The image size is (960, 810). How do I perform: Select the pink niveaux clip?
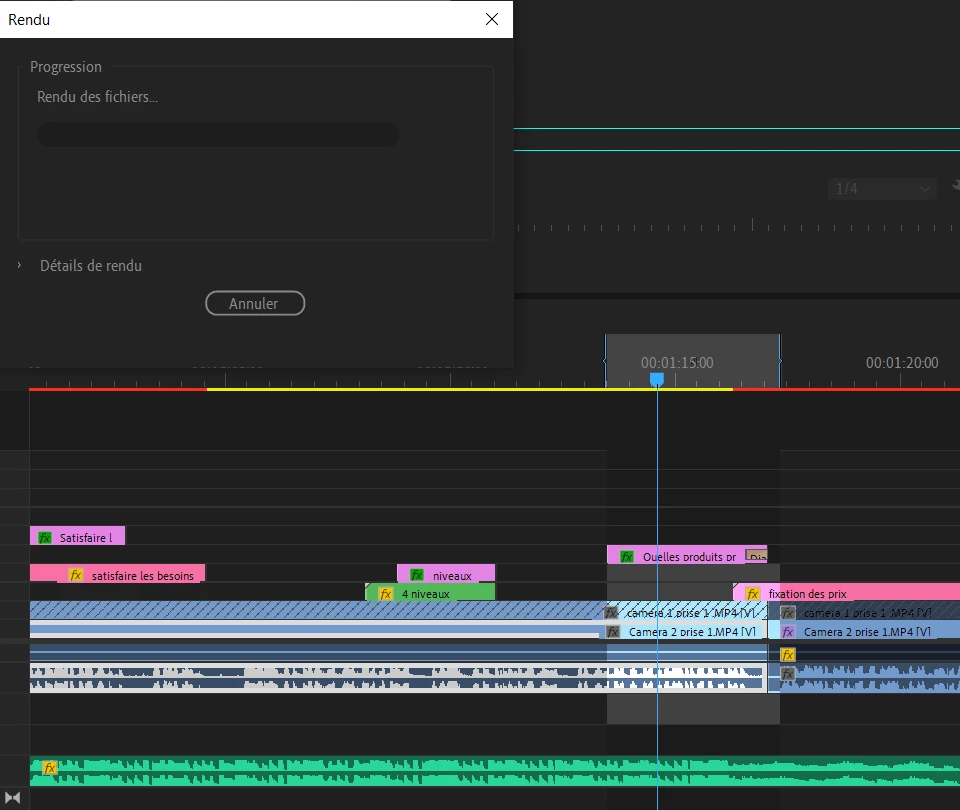(446, 574)
